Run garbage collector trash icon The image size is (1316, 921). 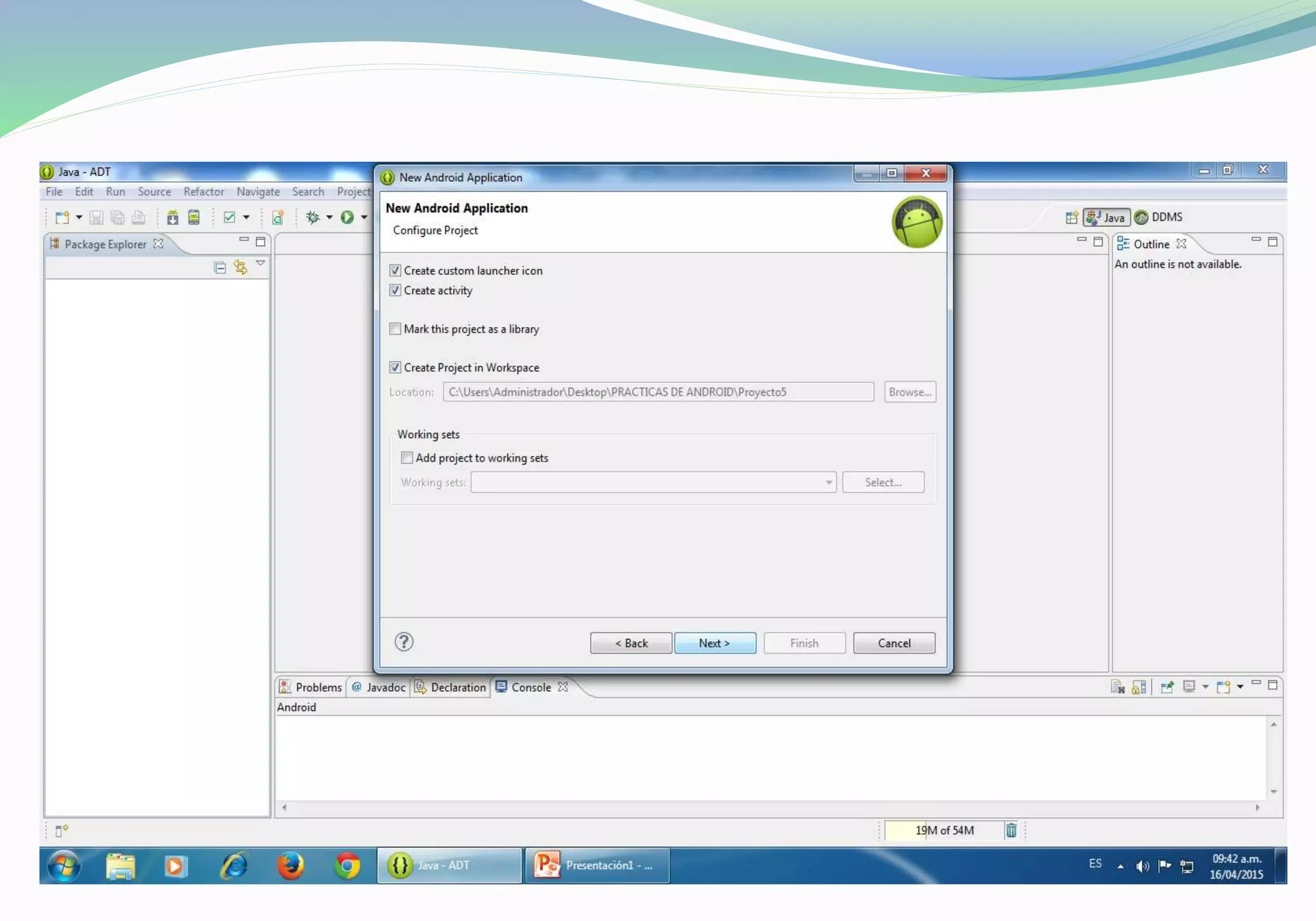1011,830
